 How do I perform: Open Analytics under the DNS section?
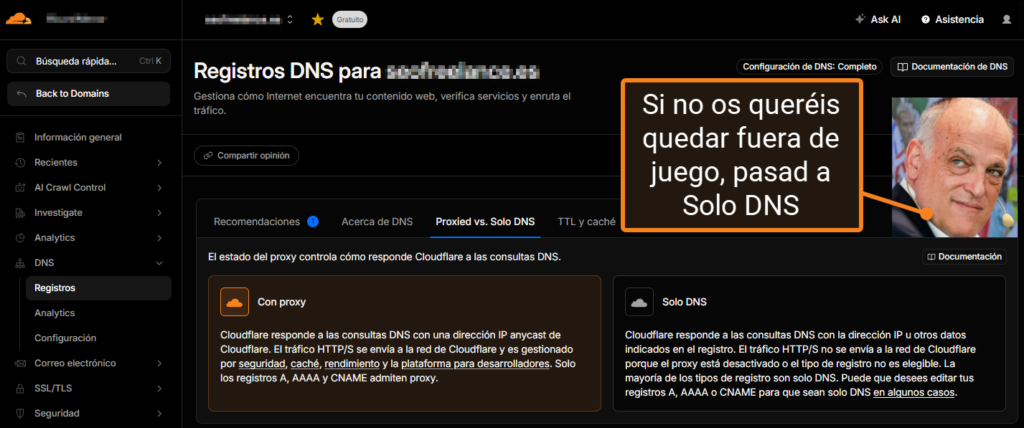coord(54,313)
